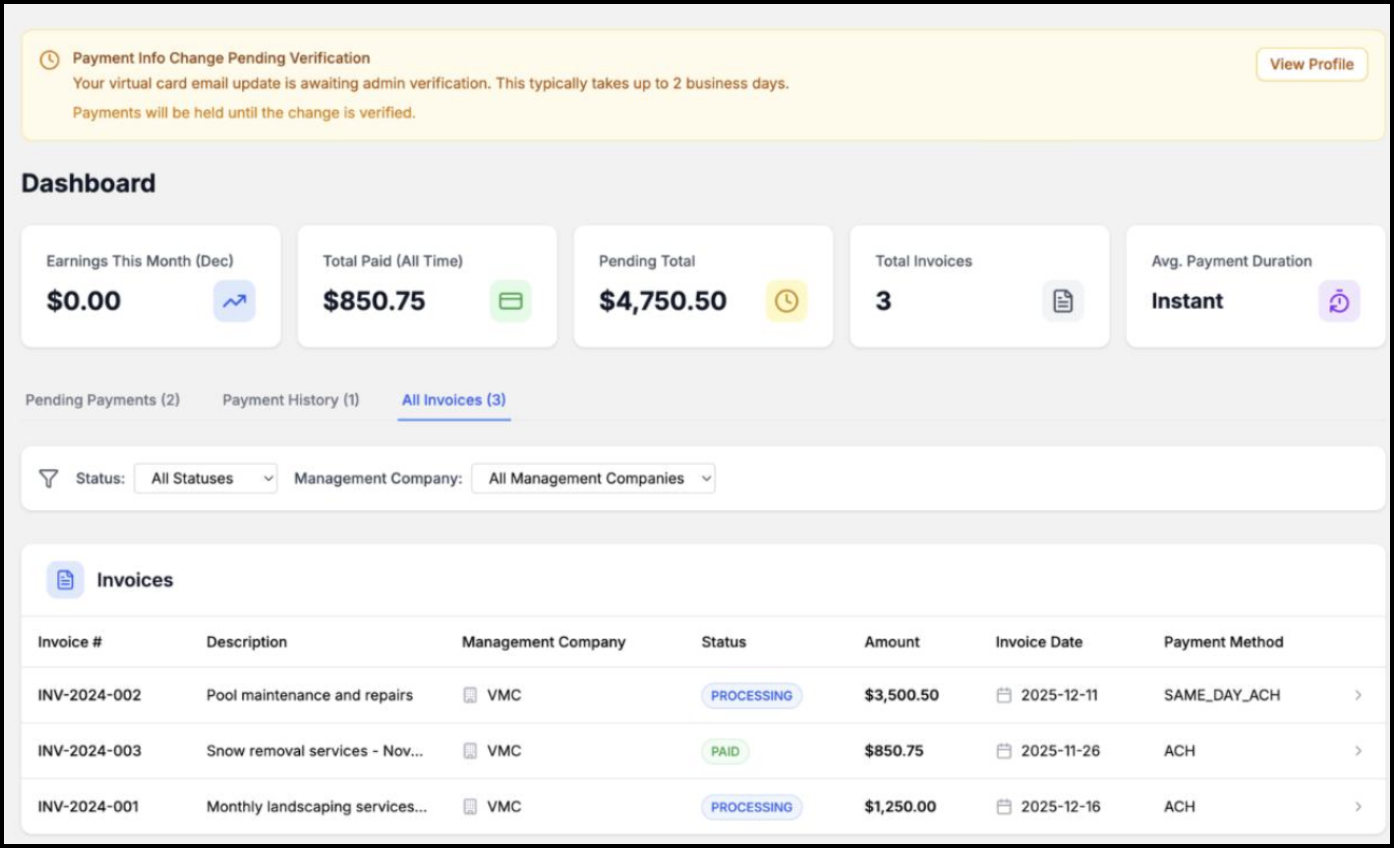This screenshot has height=848, width=1394.
Task: Click the $3,500.50 amount
Action: [902, 695]
